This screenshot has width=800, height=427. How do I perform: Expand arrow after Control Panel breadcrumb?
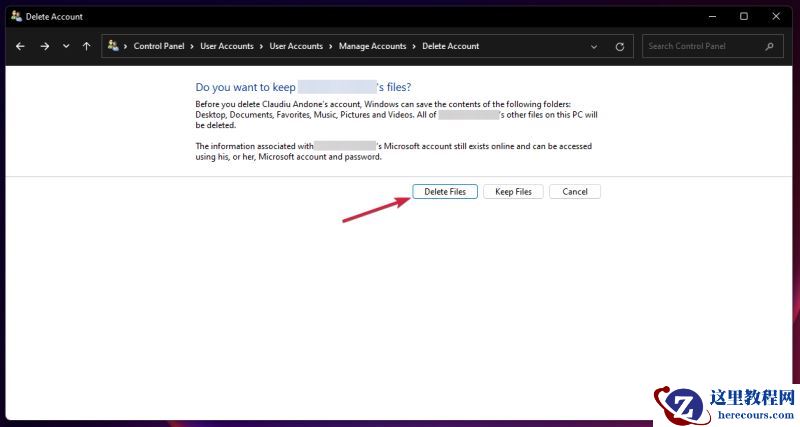(x=192, y=46)
